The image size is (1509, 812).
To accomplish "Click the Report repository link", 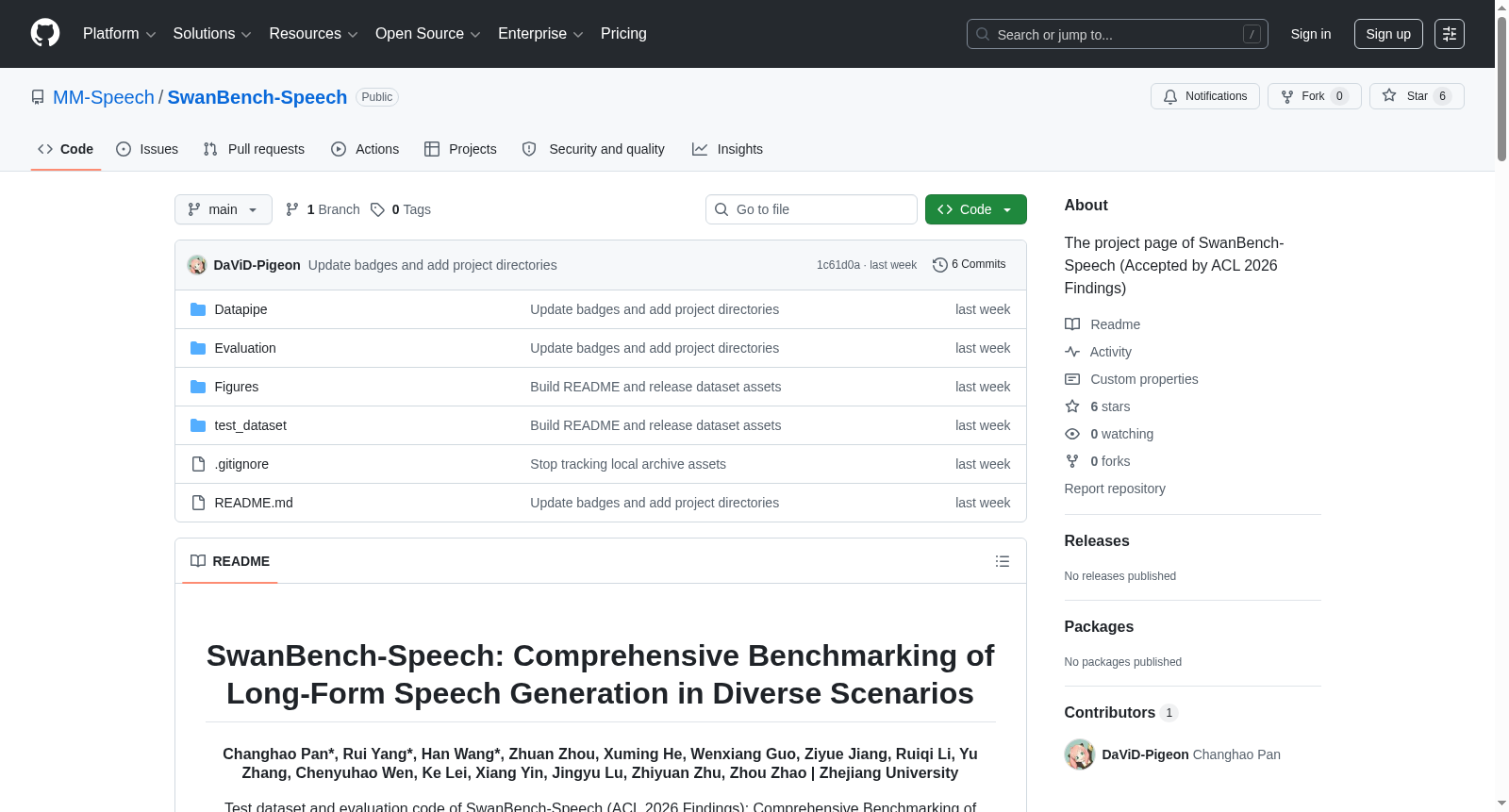I will point(1115,489).
